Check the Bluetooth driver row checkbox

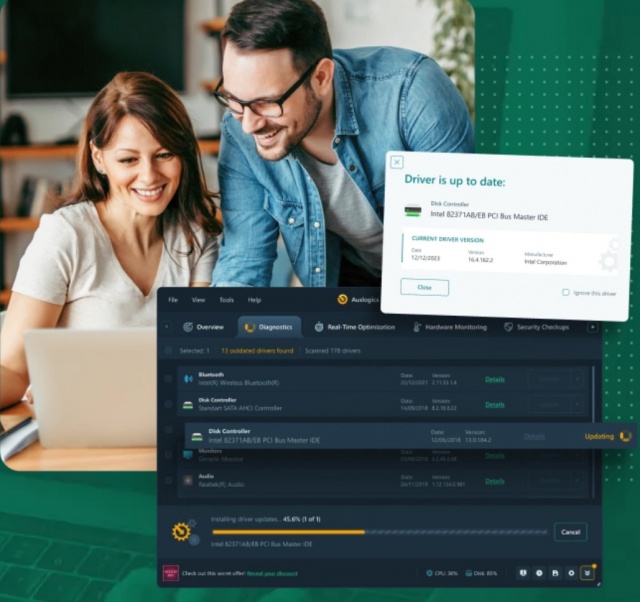point(168,378)
